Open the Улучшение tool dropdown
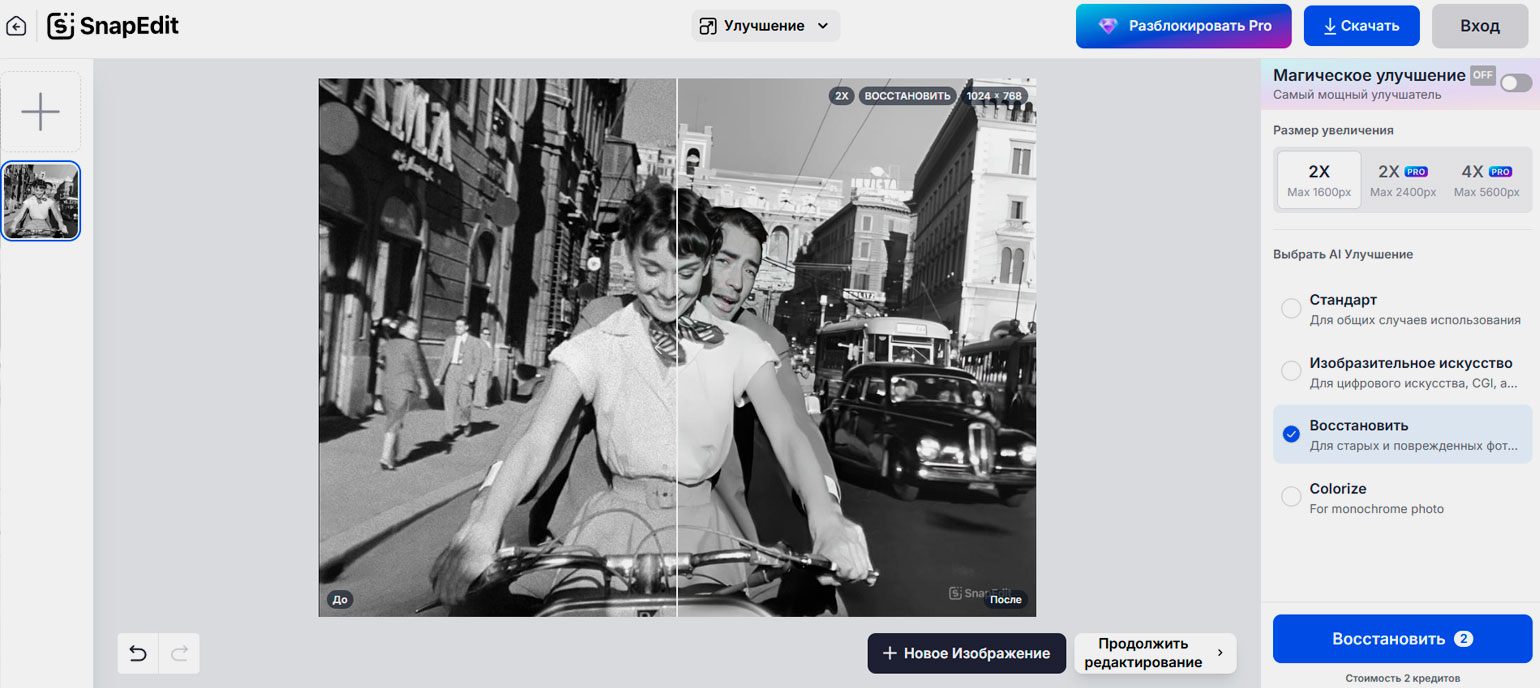 coord(765,26)
